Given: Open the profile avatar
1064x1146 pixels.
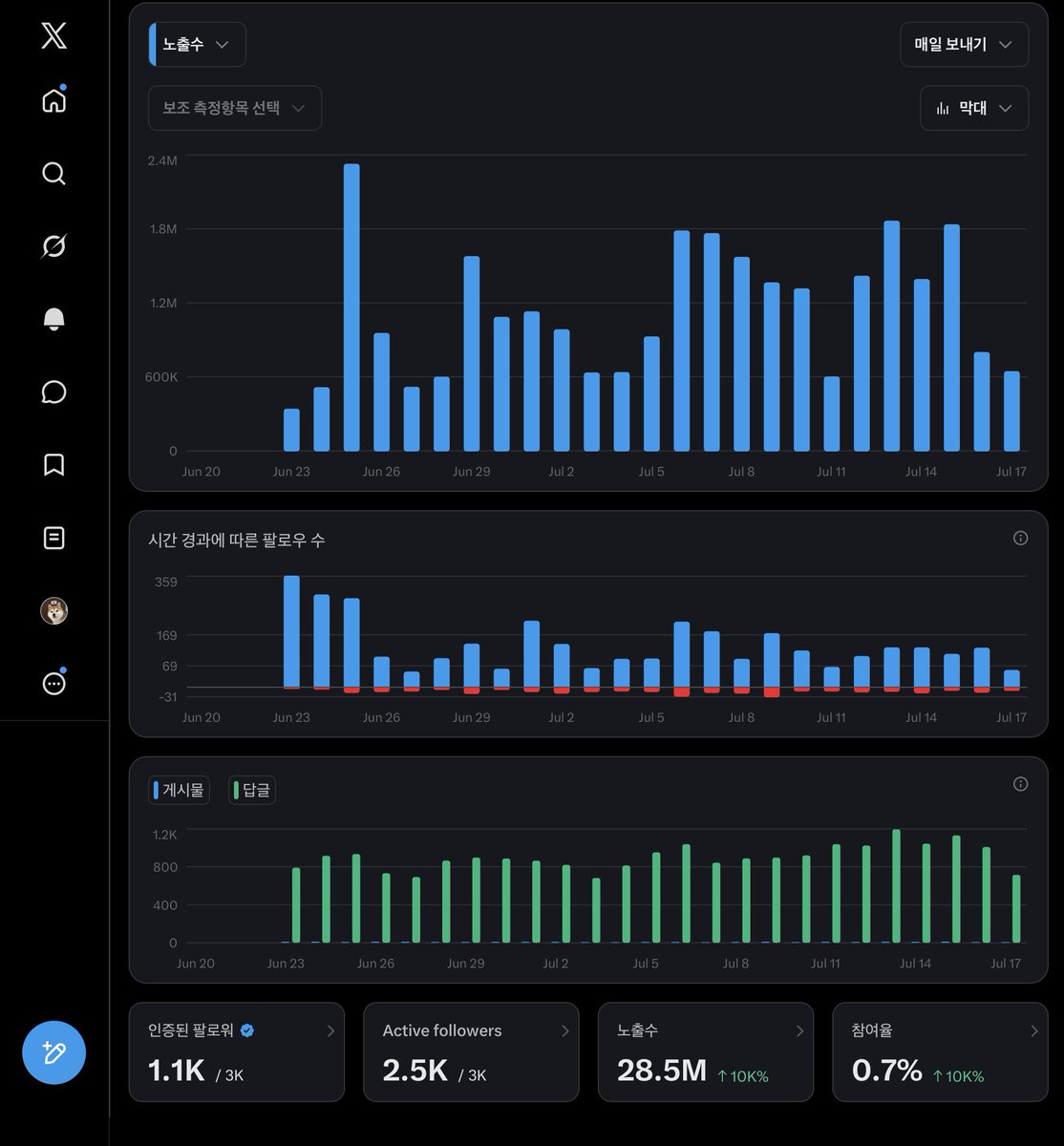Looking at the screenshot, I should (54, 610).
